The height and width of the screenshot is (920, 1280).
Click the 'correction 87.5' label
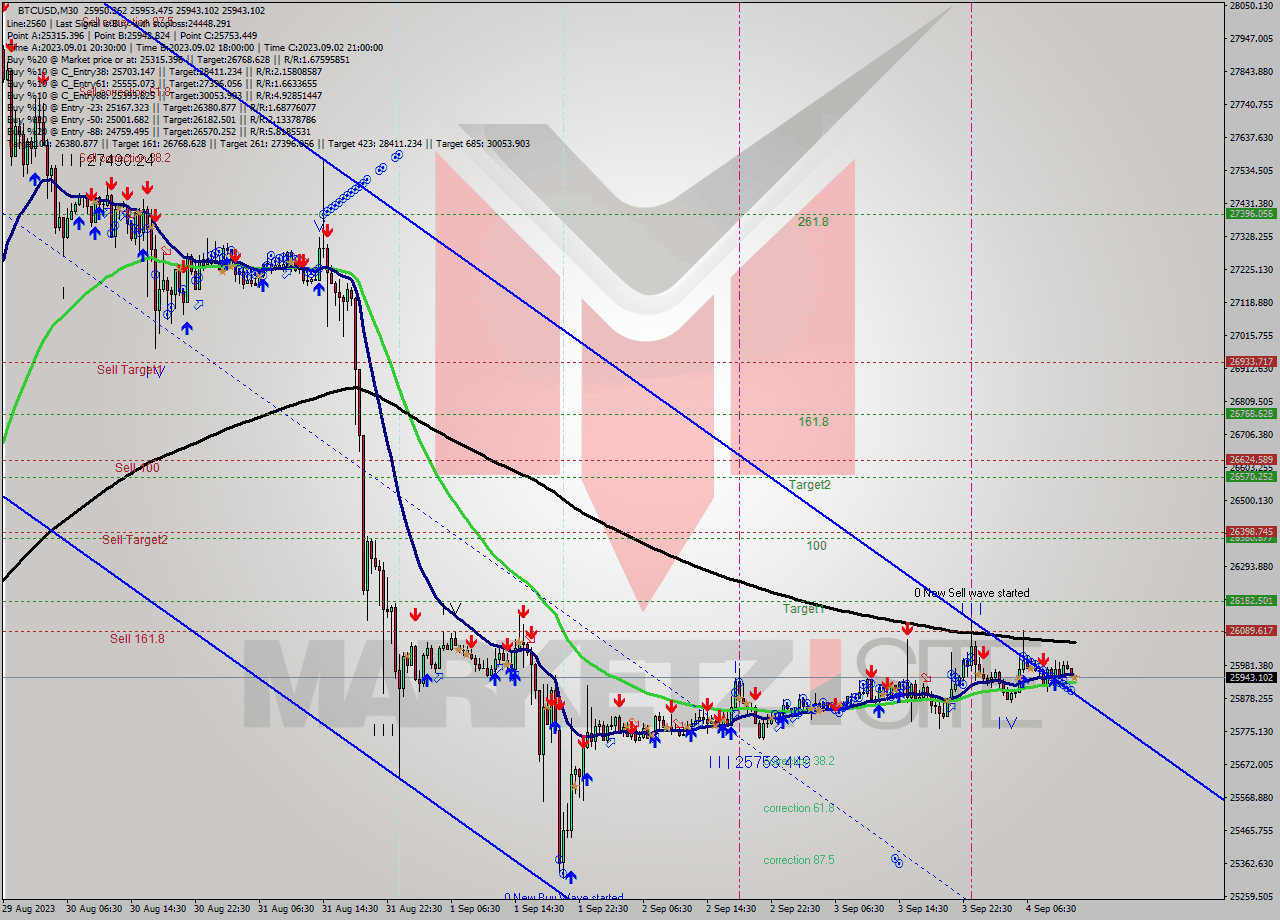799,860
